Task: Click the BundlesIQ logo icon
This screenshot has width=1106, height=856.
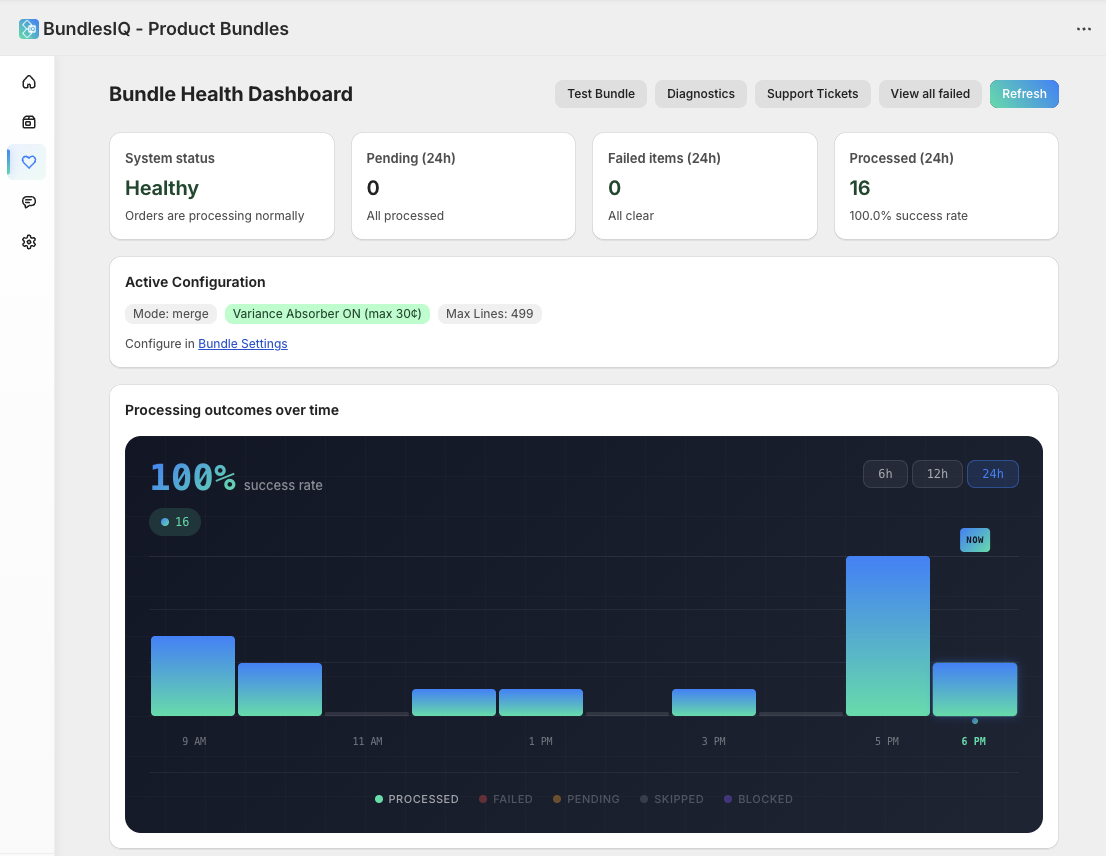Action: pyautogui.click(x=27, y=29)
